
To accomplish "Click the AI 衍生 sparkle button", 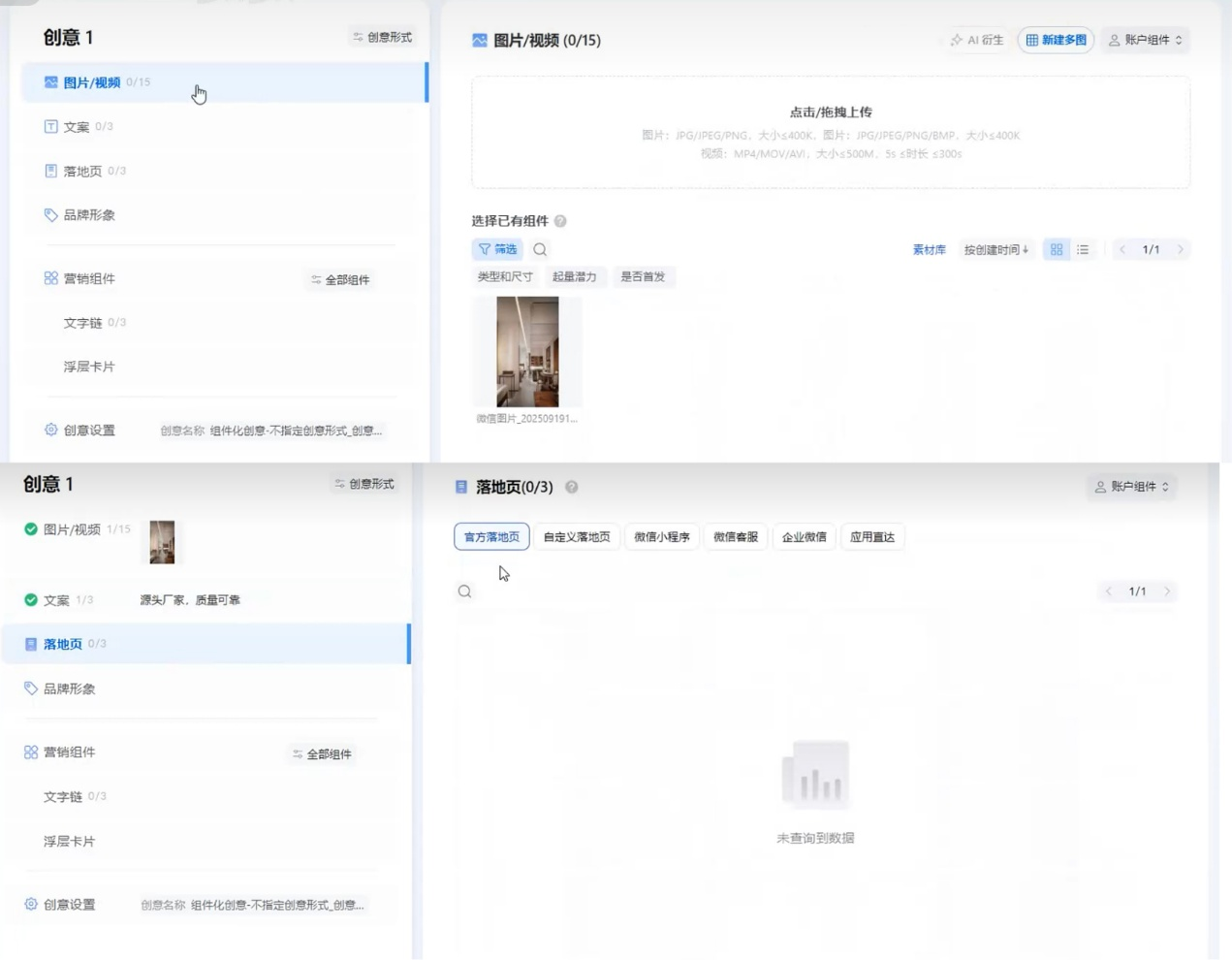I will pos(977,40).
